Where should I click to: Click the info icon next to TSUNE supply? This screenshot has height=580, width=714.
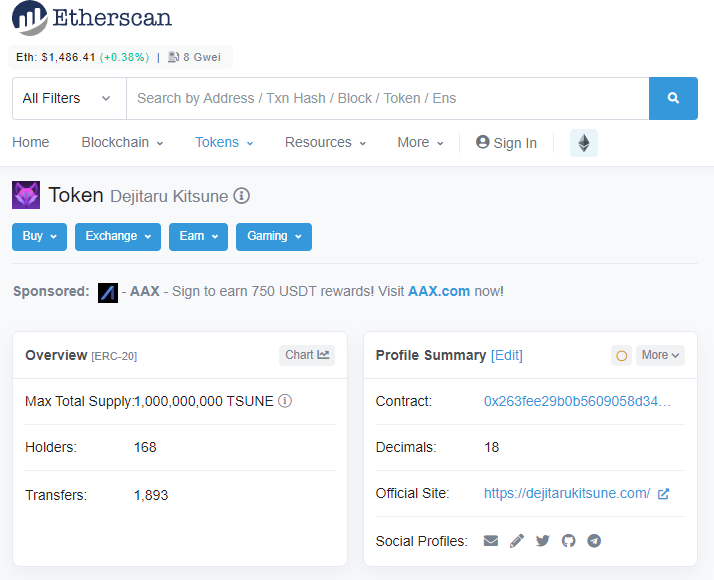[x=285, y=401]
